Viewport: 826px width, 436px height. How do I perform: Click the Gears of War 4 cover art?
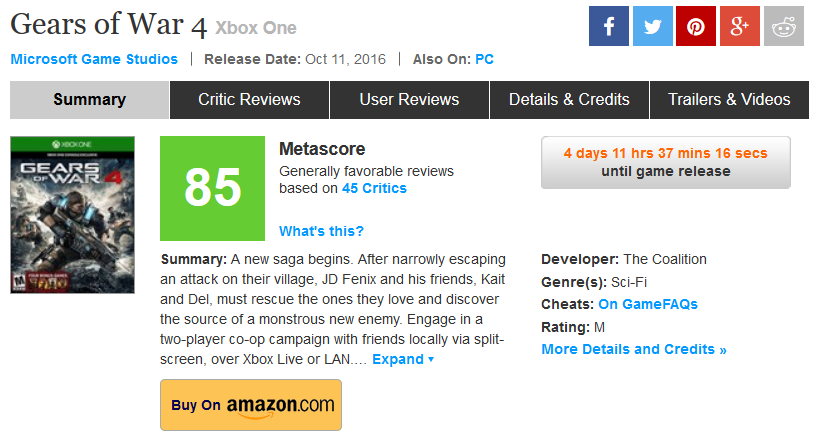point(72,215)
